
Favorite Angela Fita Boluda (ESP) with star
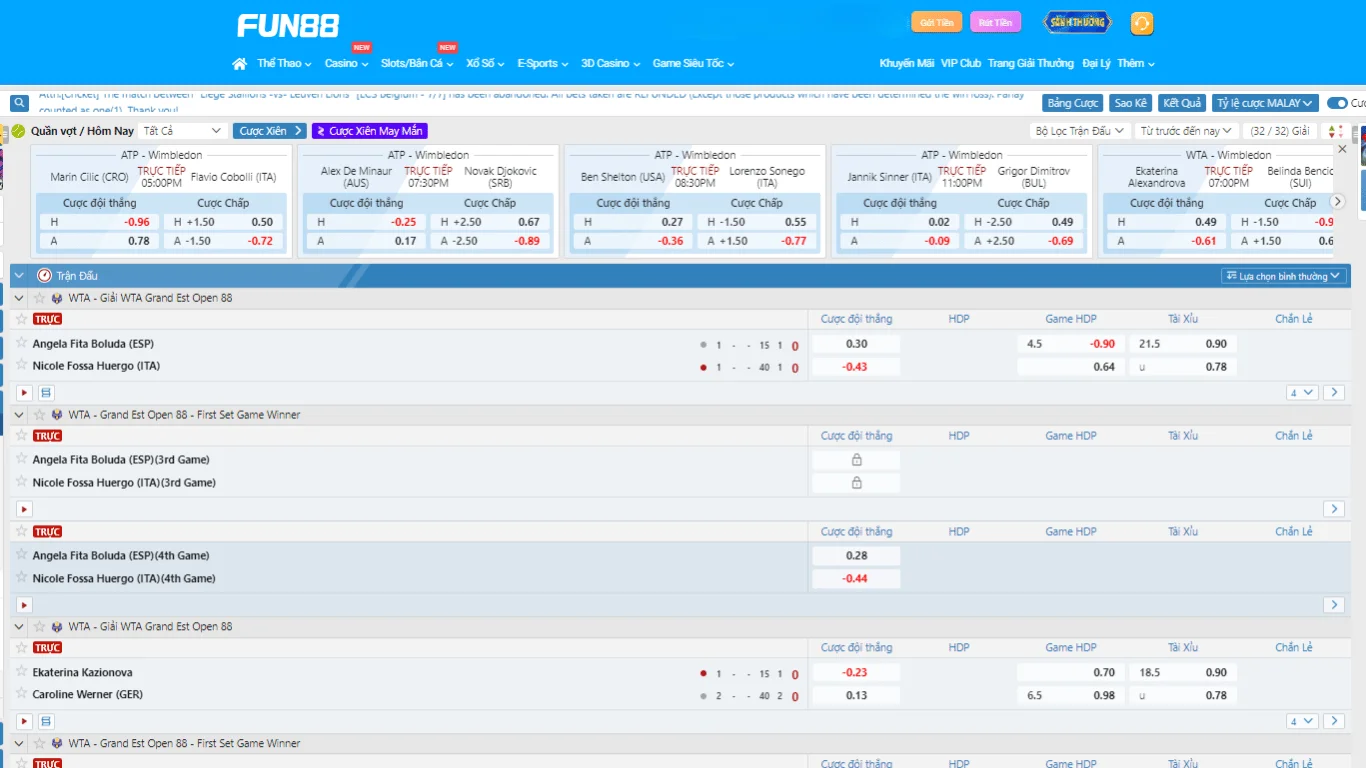(x=21, y=343)
